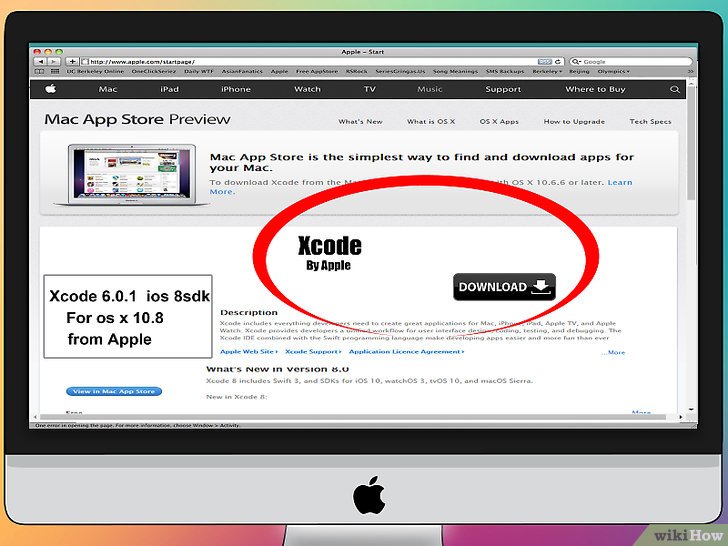
Task: Go to OS X Apps link
Action: [499, 122]
